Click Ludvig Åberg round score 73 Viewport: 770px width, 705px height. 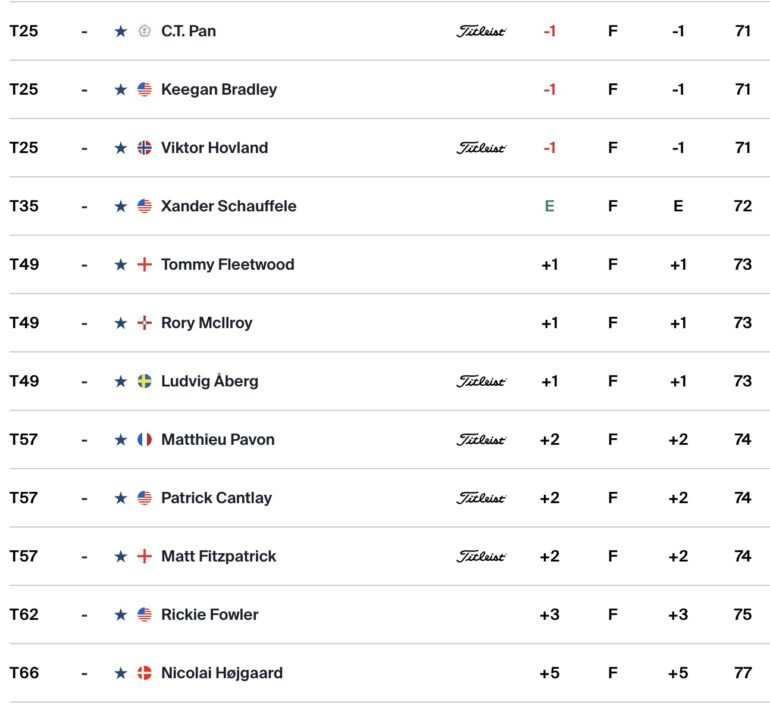point(742,381)
